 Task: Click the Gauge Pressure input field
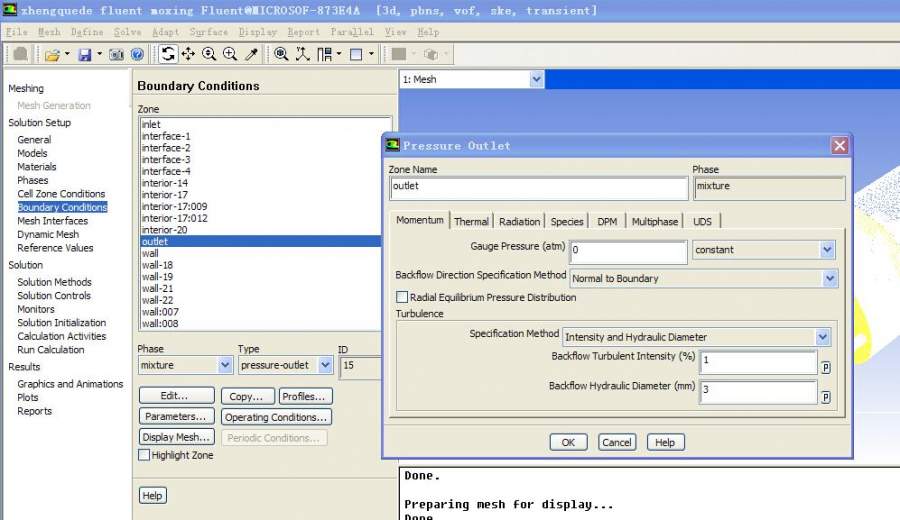tap(627, 250)
